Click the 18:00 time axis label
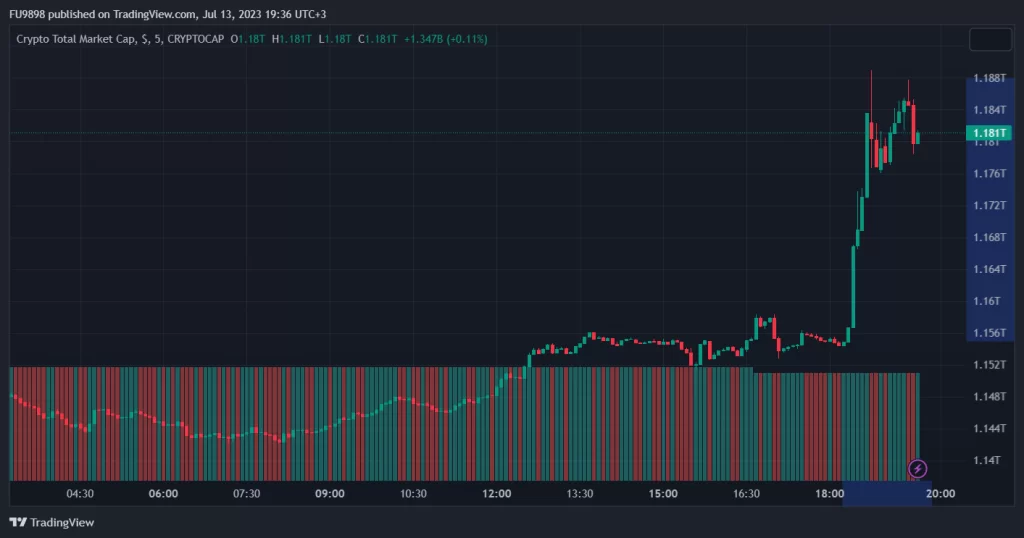Image resolution: width=1024 pixels, height=538 pixels. click(830, 493)
